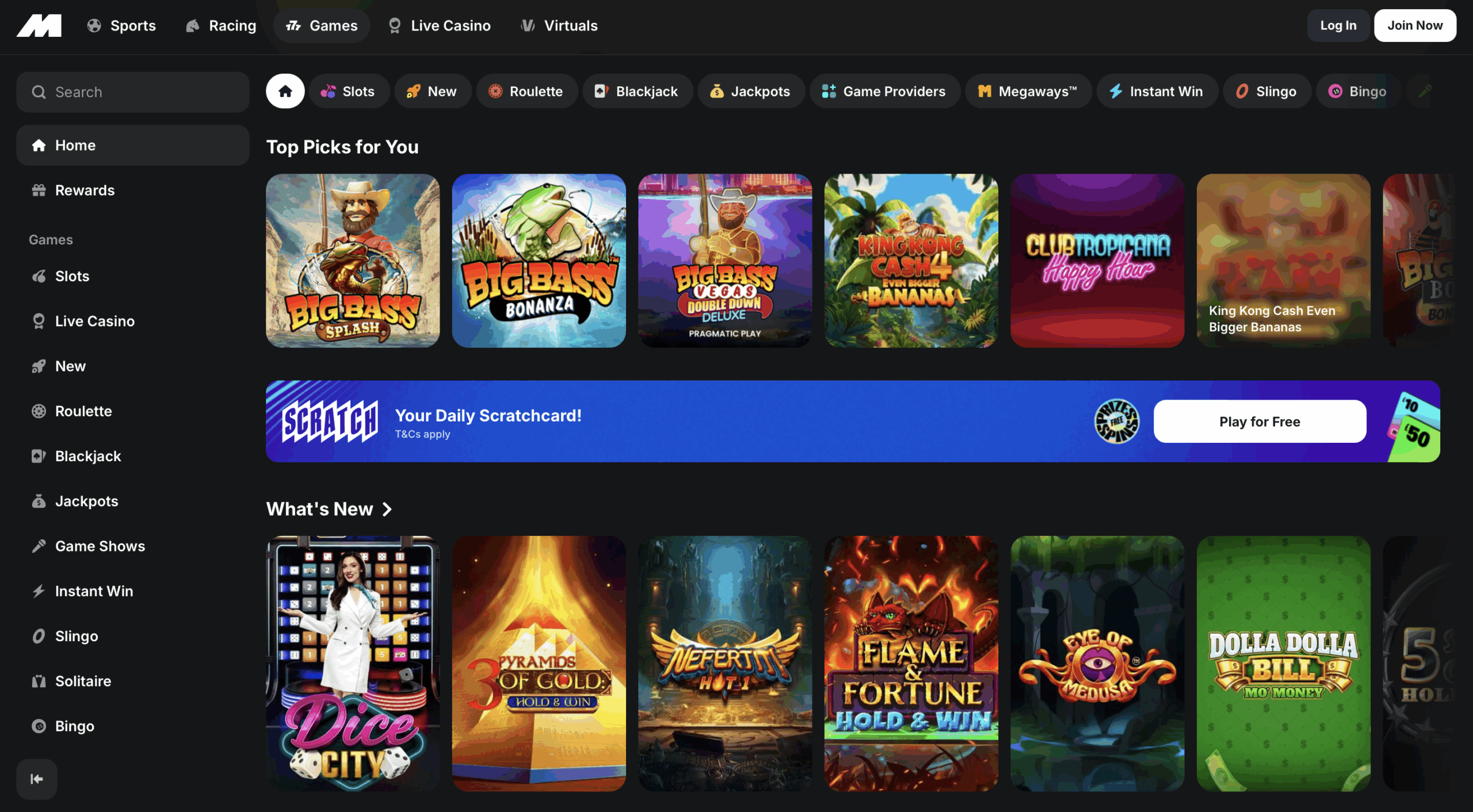Screen dimensions: 1473x812
Task: Click the home icon category chip
Action: point(285,91)
